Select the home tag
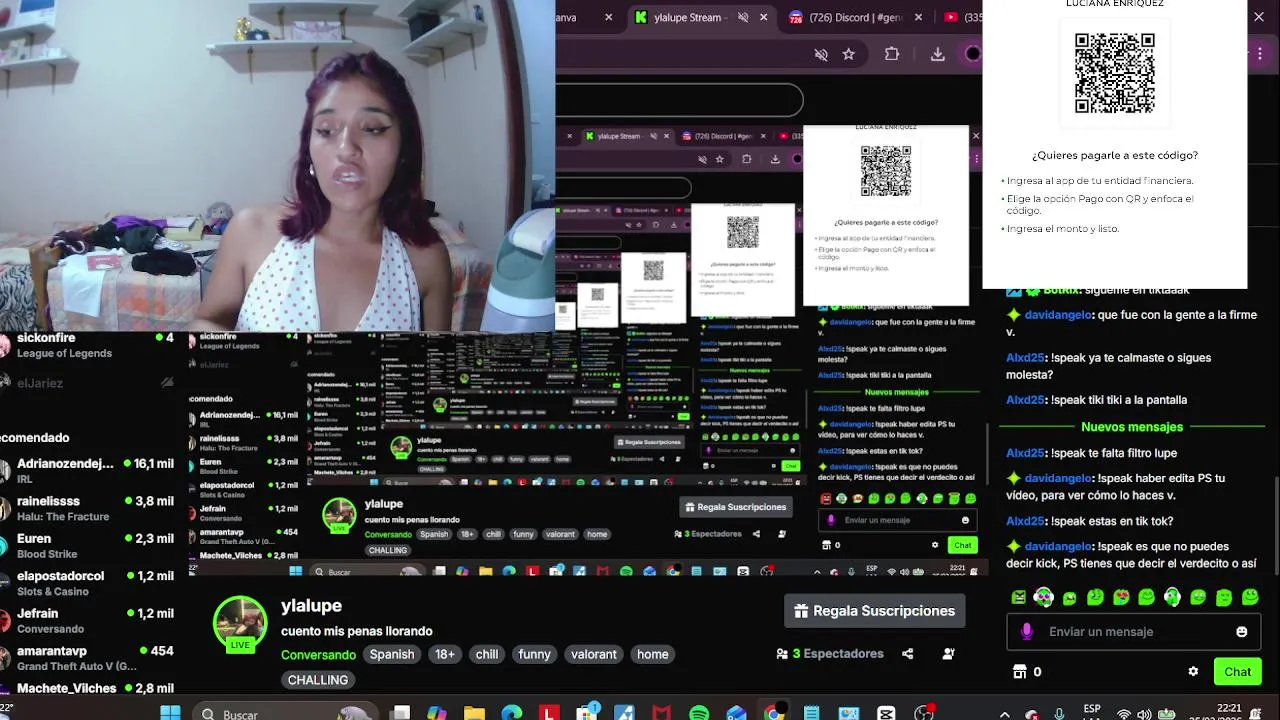This screenshot has height=720, width=1280. pos(653,654)
